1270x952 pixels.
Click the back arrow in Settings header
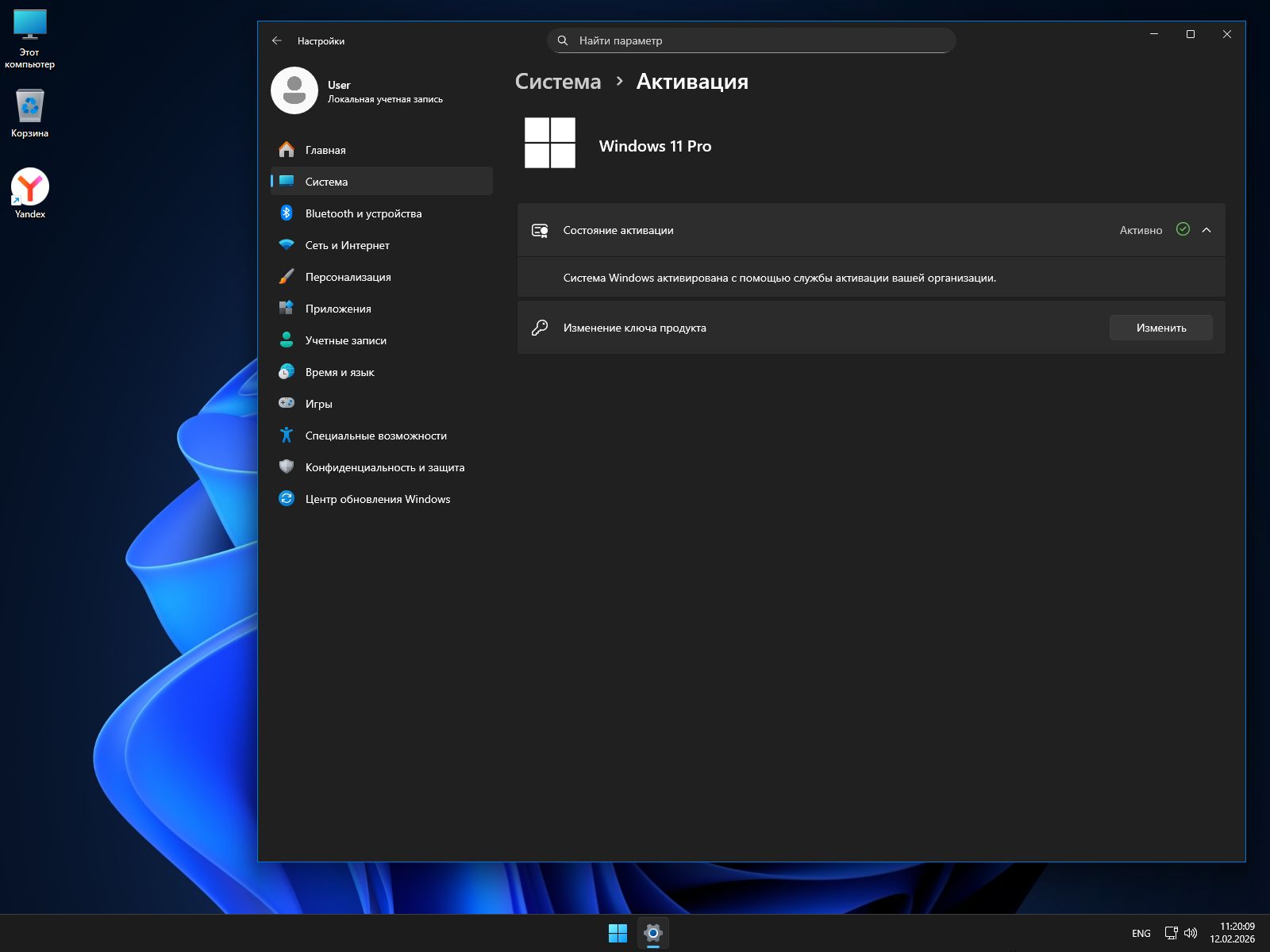click(x=277, y=40)
